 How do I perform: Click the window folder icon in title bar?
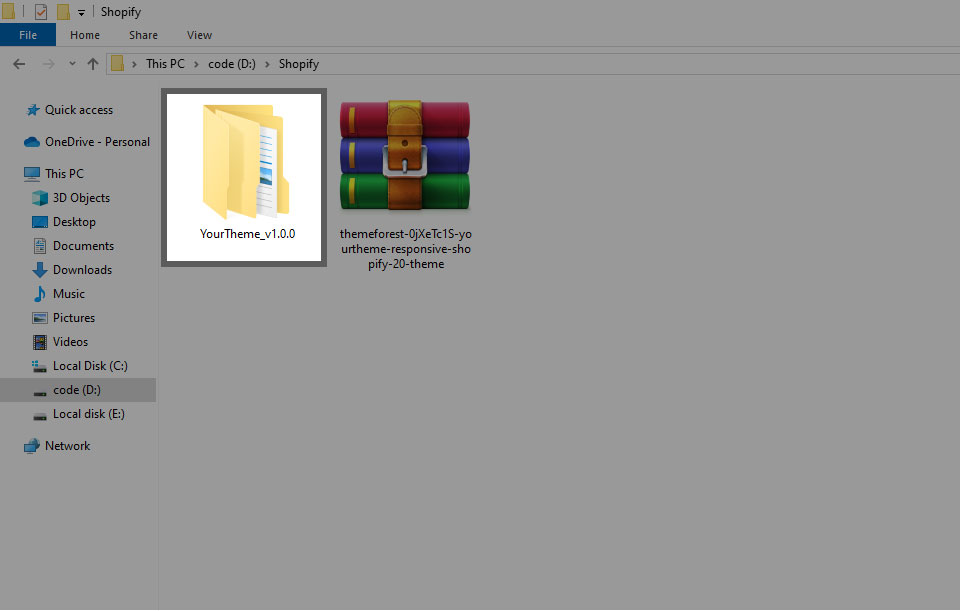click(x=8, y=12)
